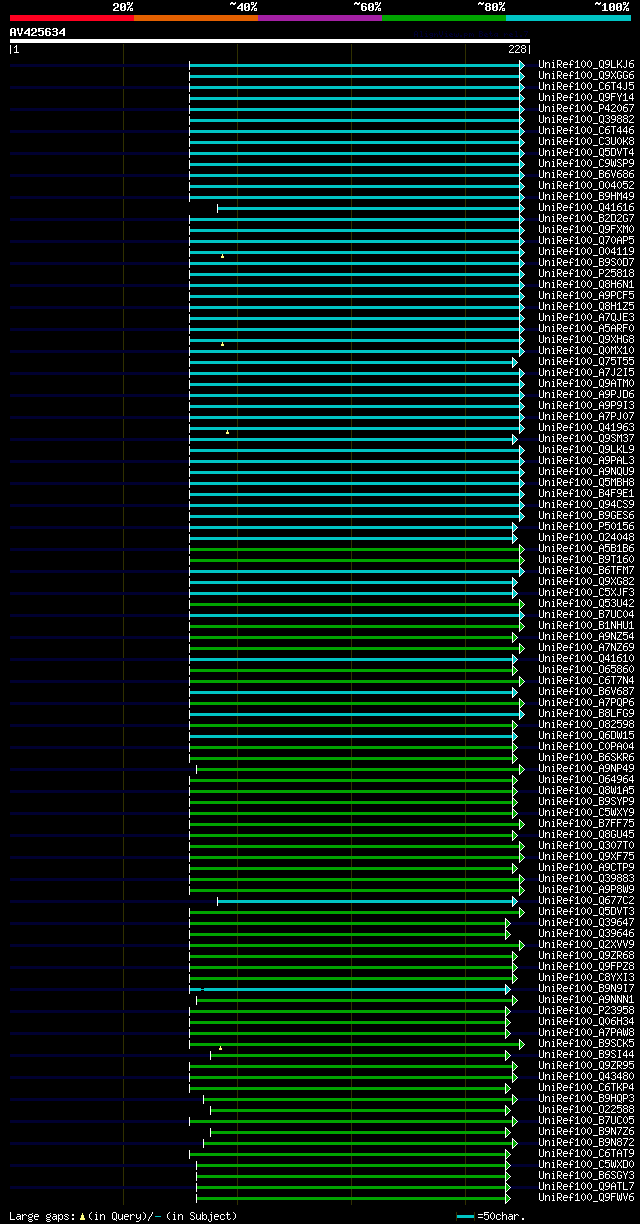
Task: Select the UniRef100_Q9ATM0 label
Action: [586, 383]
